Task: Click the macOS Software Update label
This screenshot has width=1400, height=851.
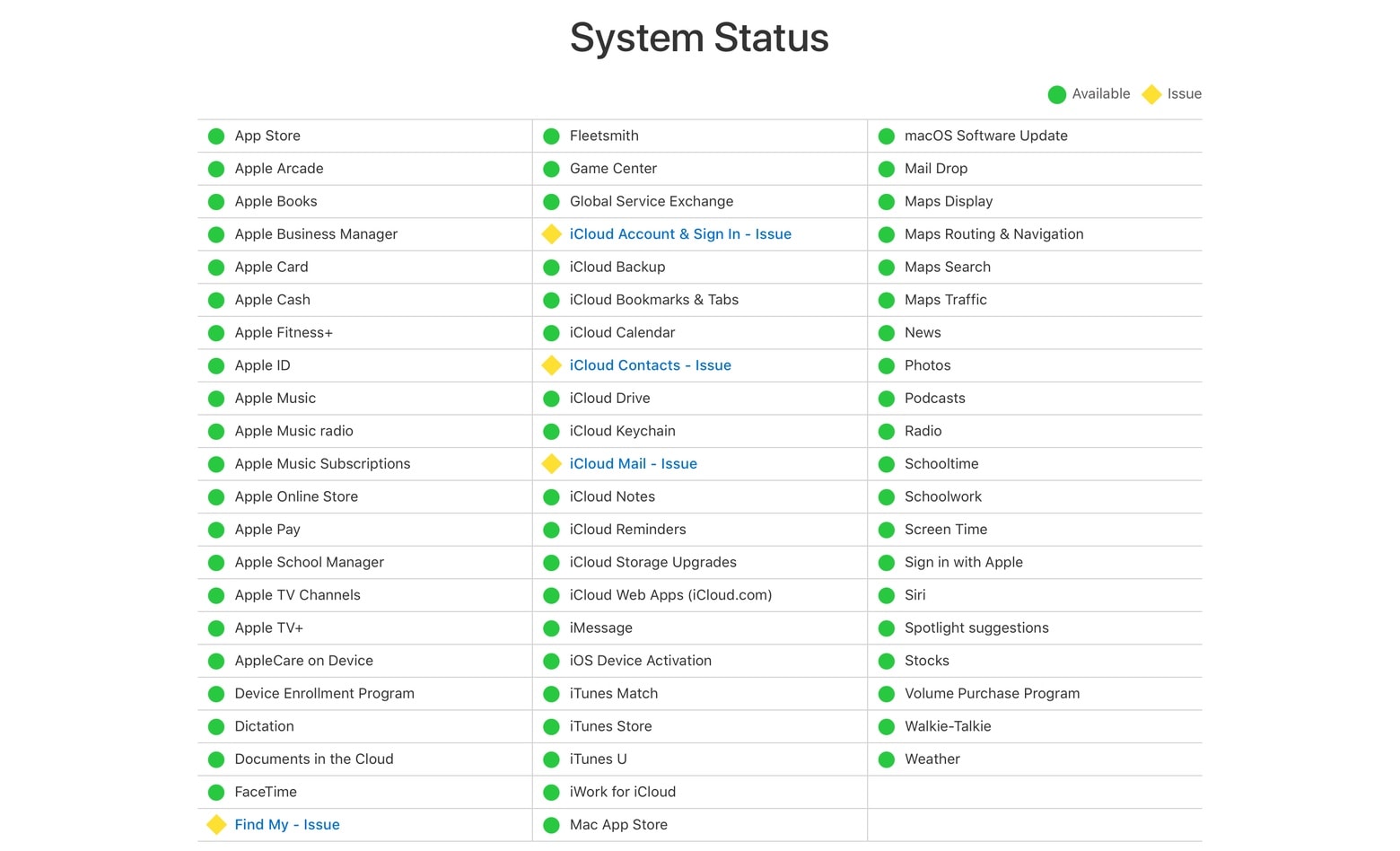Action: tap(985, 136)
